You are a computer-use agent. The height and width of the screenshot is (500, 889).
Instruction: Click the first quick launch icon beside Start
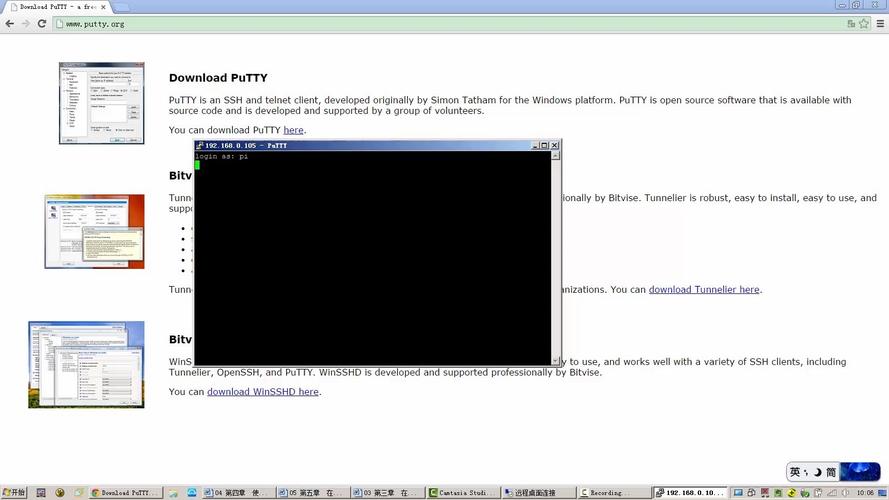pos(41,493)
